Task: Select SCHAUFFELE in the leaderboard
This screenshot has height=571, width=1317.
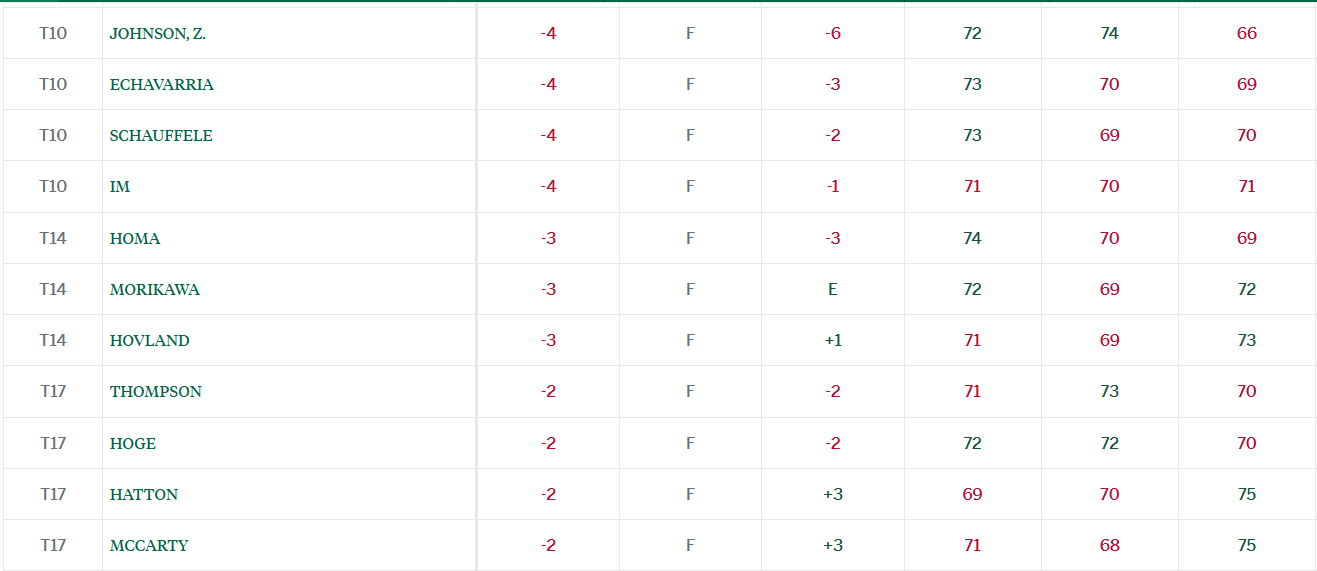Action: click(161, 135)
